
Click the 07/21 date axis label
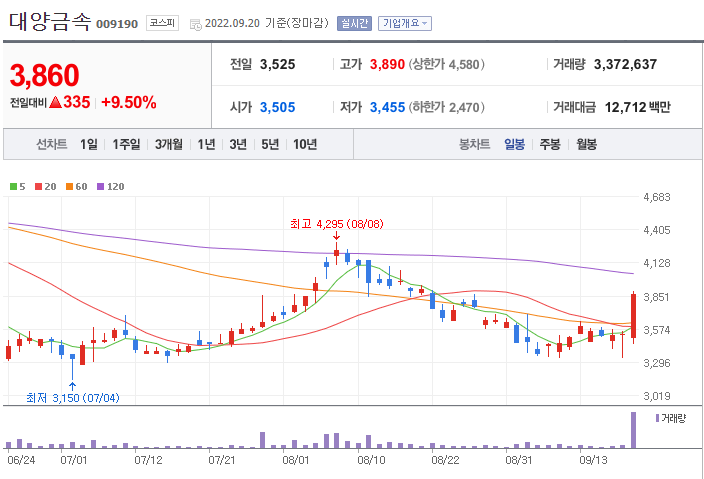222,461
